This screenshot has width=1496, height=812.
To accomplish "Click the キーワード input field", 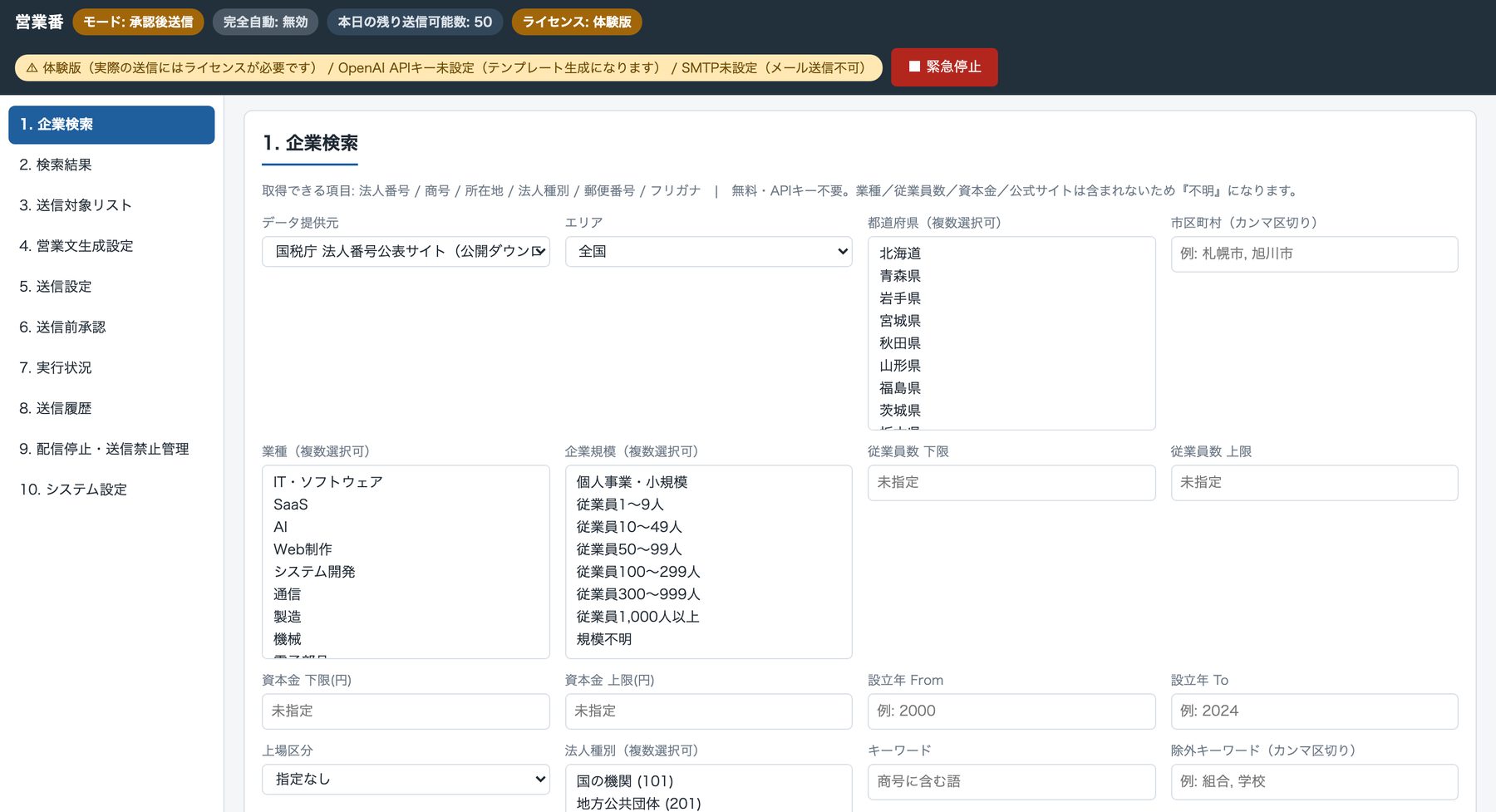I will click(x=1011, y=782).
